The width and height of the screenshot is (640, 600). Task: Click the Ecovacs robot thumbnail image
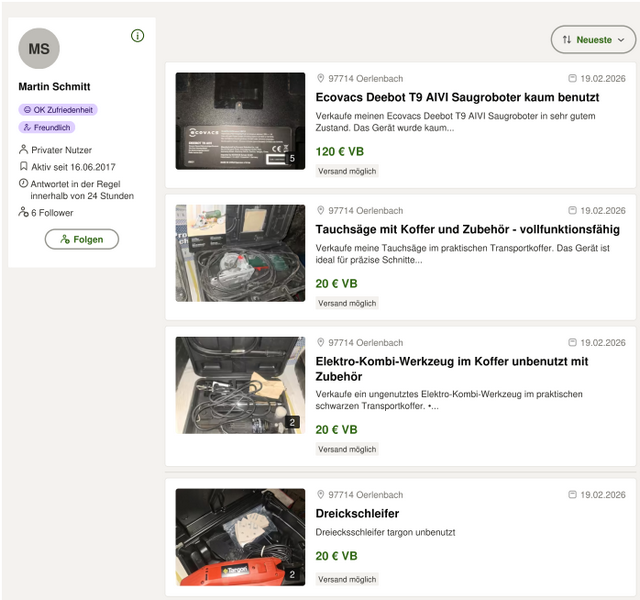tap(240, 120)
